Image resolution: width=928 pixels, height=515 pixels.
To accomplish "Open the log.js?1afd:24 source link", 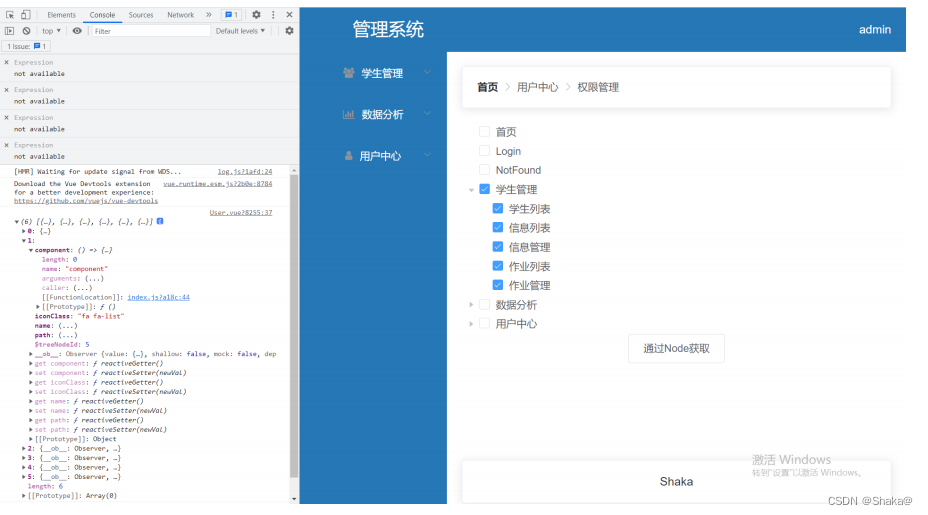I will (245, 172).
